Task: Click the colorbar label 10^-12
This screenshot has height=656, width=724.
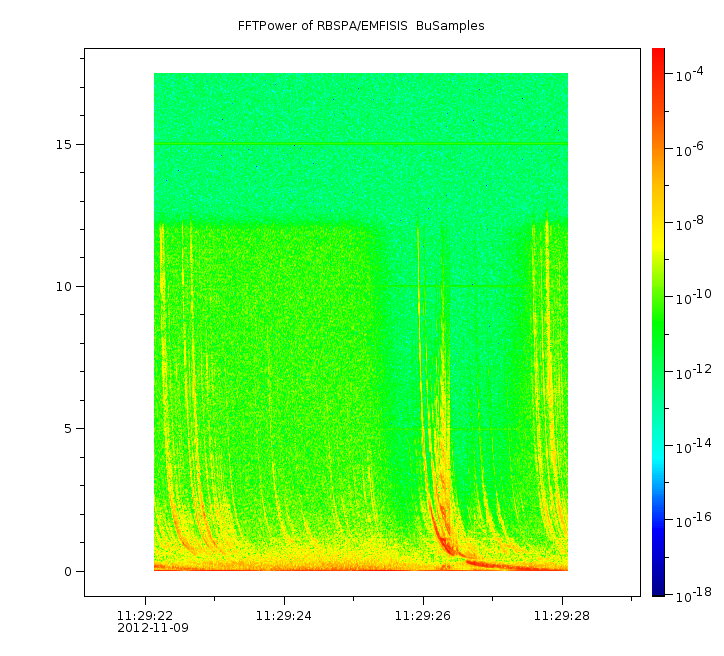Action: pos(694,373)
